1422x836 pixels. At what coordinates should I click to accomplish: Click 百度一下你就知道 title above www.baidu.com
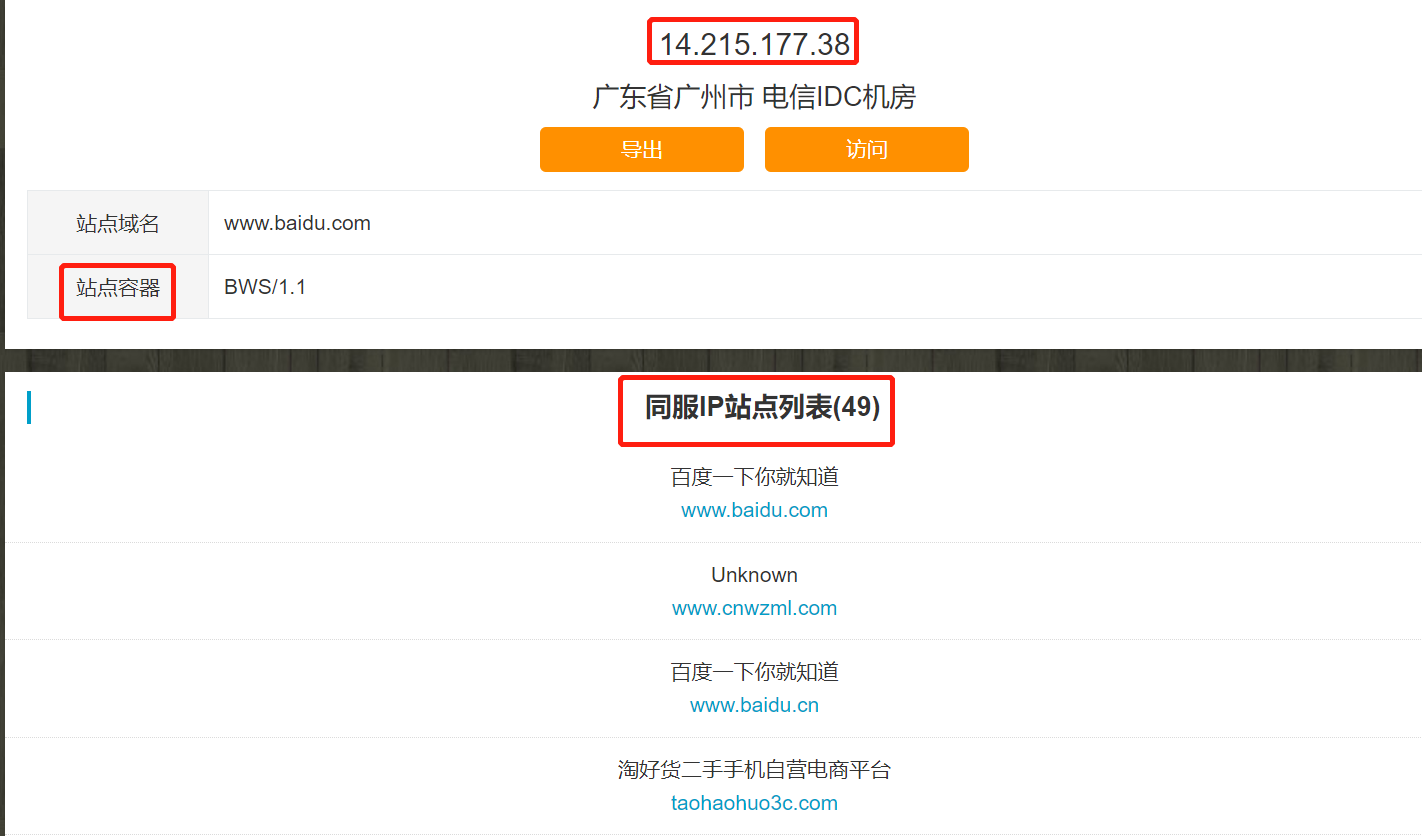pyautogui.click(x=754, y=477)
